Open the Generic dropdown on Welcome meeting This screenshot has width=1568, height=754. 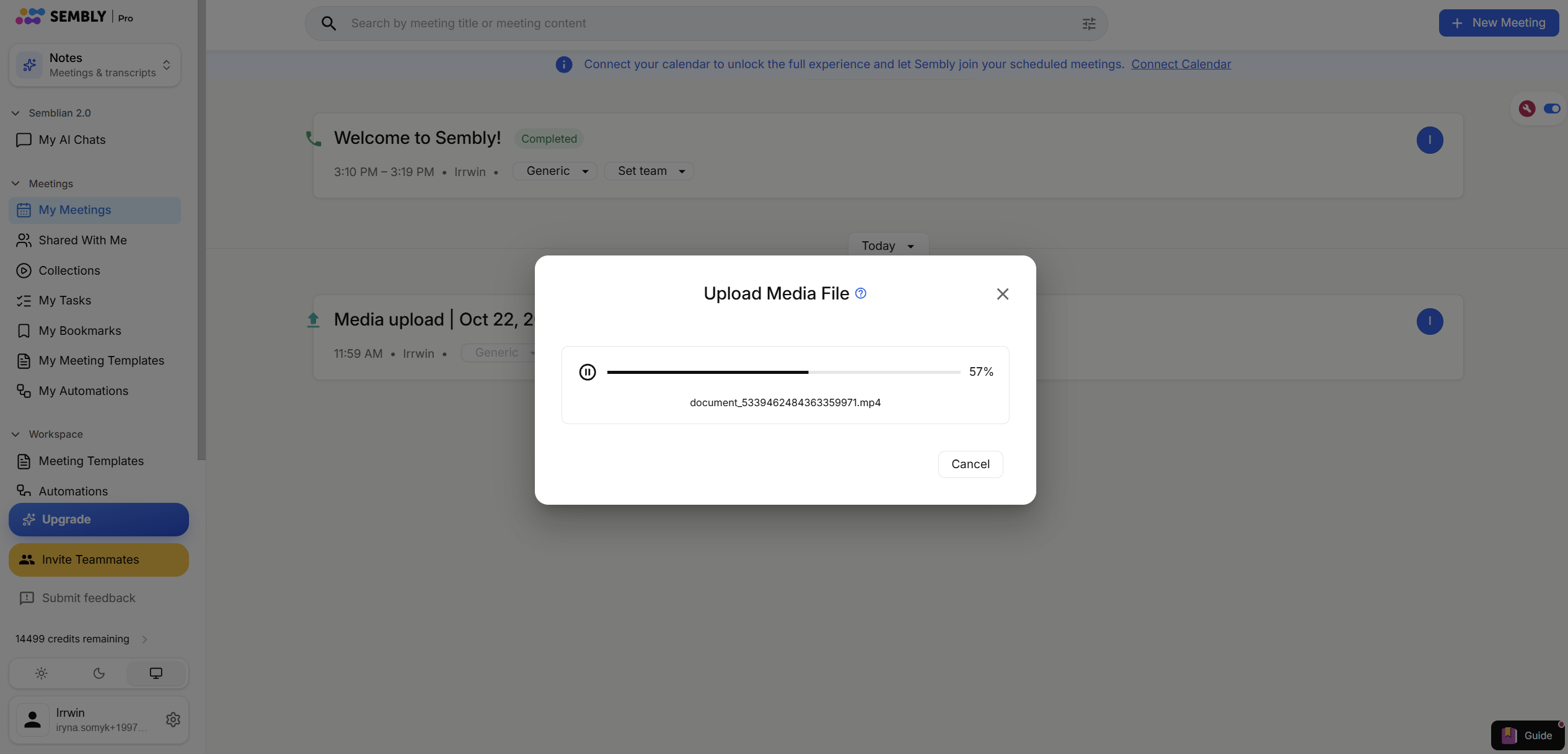[x=555, y=171]
